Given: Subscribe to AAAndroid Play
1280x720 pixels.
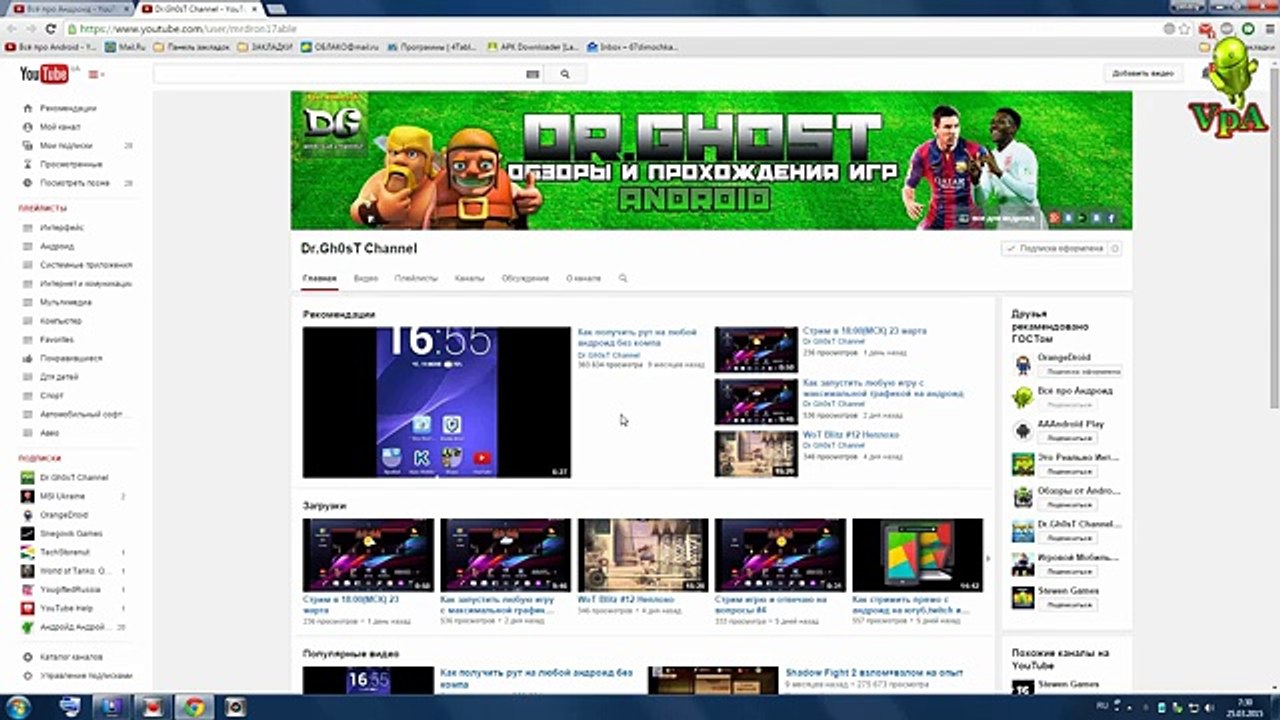Looking at the screenshot, I should (x=1067, y=438).
